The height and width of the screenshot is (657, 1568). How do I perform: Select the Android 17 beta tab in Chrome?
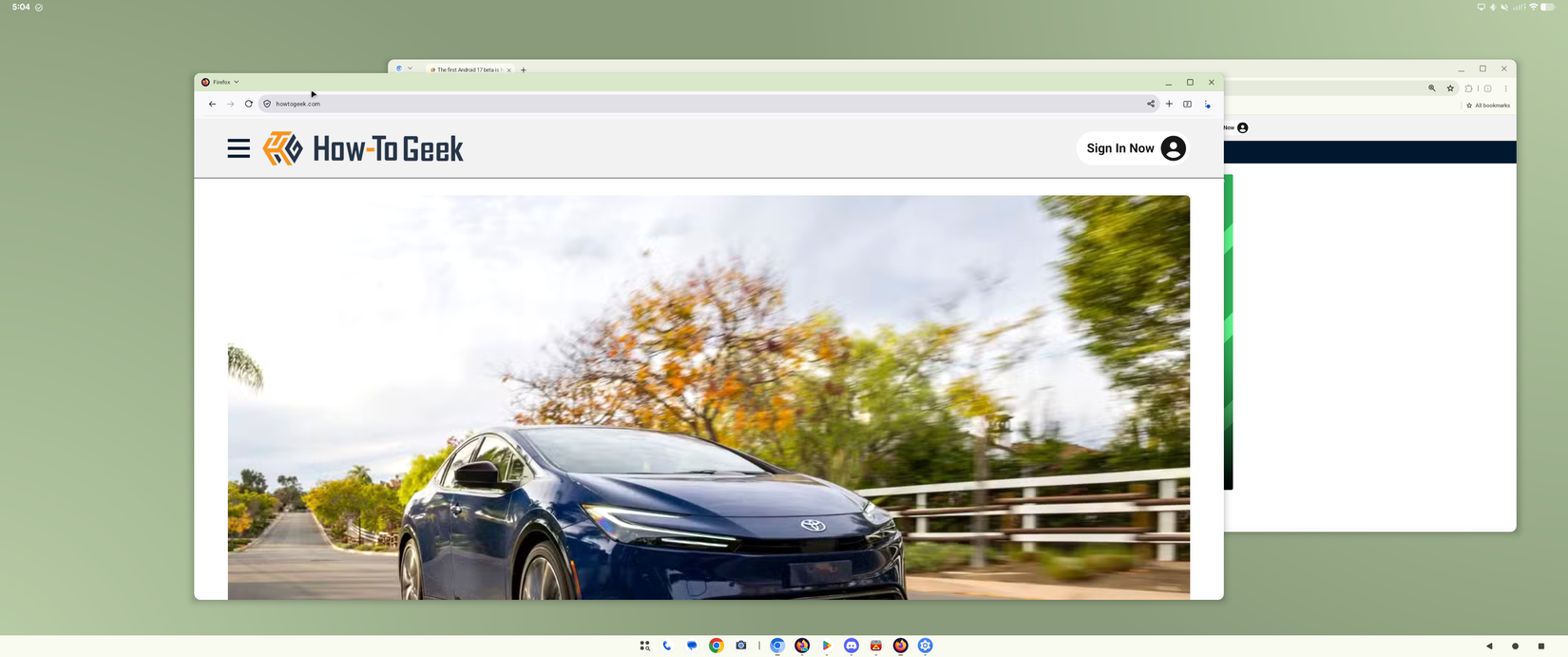coord(468,69)
